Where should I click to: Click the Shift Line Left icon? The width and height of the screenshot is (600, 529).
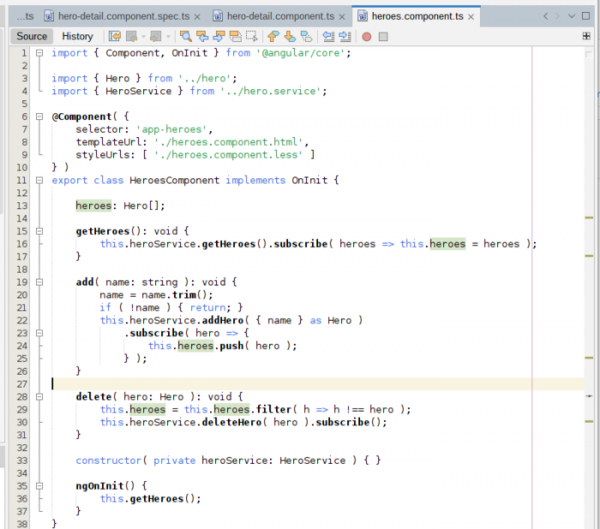coord(326,36)
